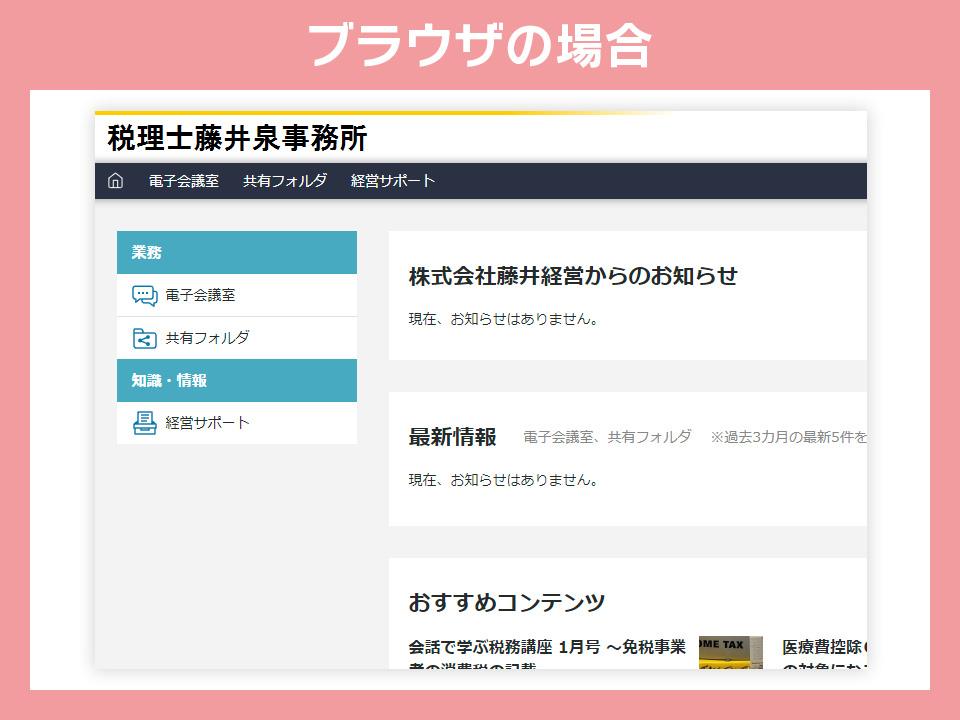960x720 pixels.
Task: Click the home icon in the navigation bar
Action: tap(115, 181)
